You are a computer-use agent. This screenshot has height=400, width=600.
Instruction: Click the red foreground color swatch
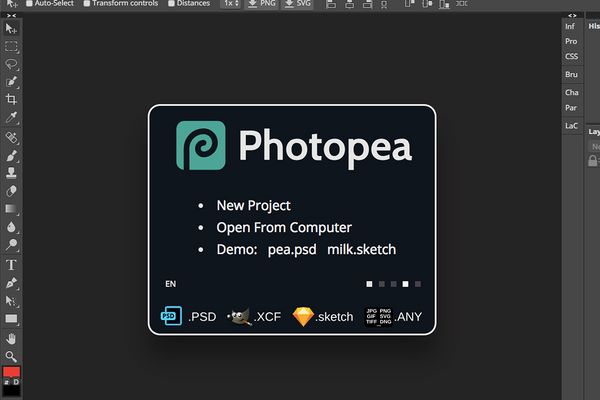click(x=11, y=372)
